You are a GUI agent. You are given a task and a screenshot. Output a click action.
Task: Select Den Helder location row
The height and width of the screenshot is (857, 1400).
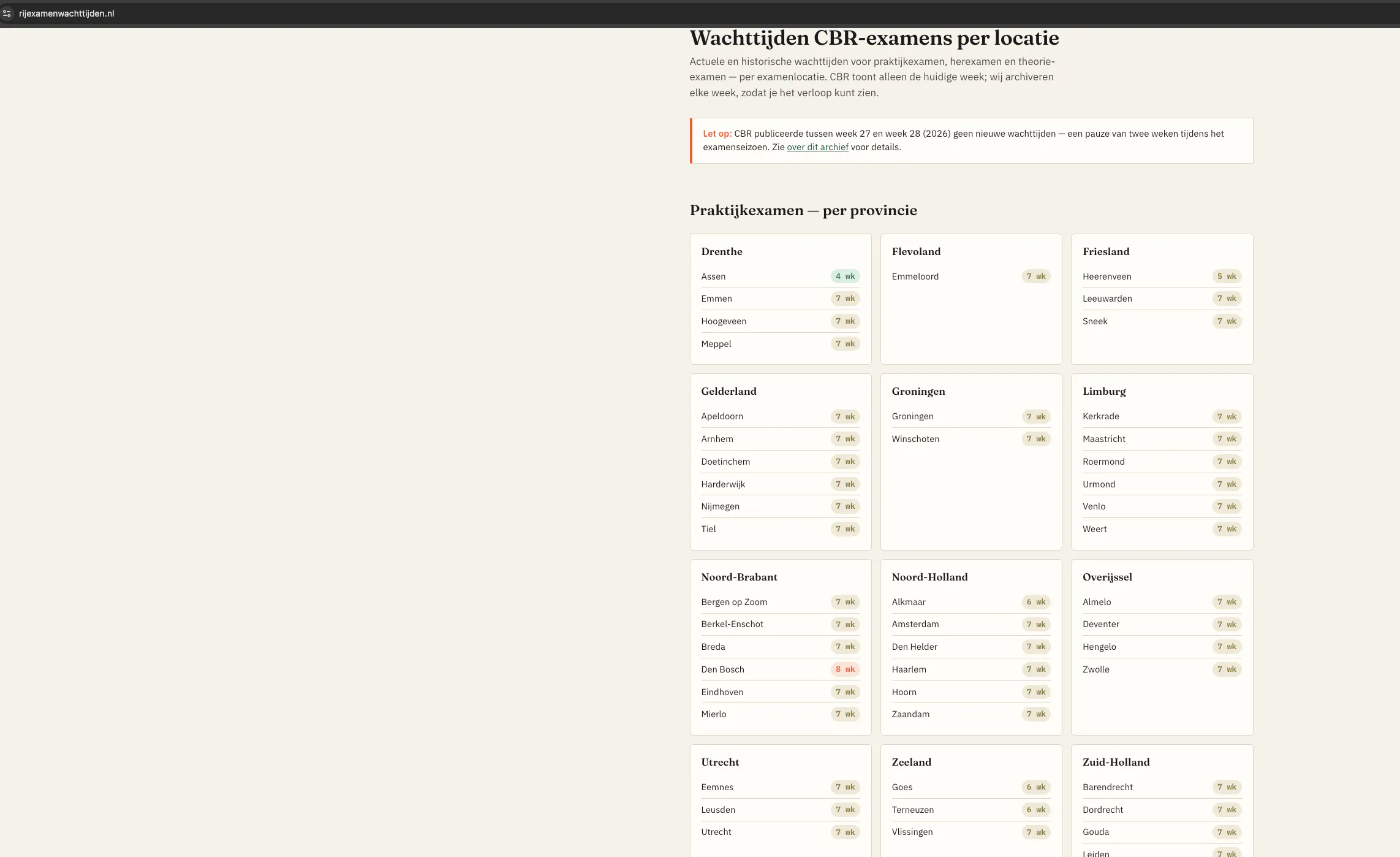click(x=971, y=647)
